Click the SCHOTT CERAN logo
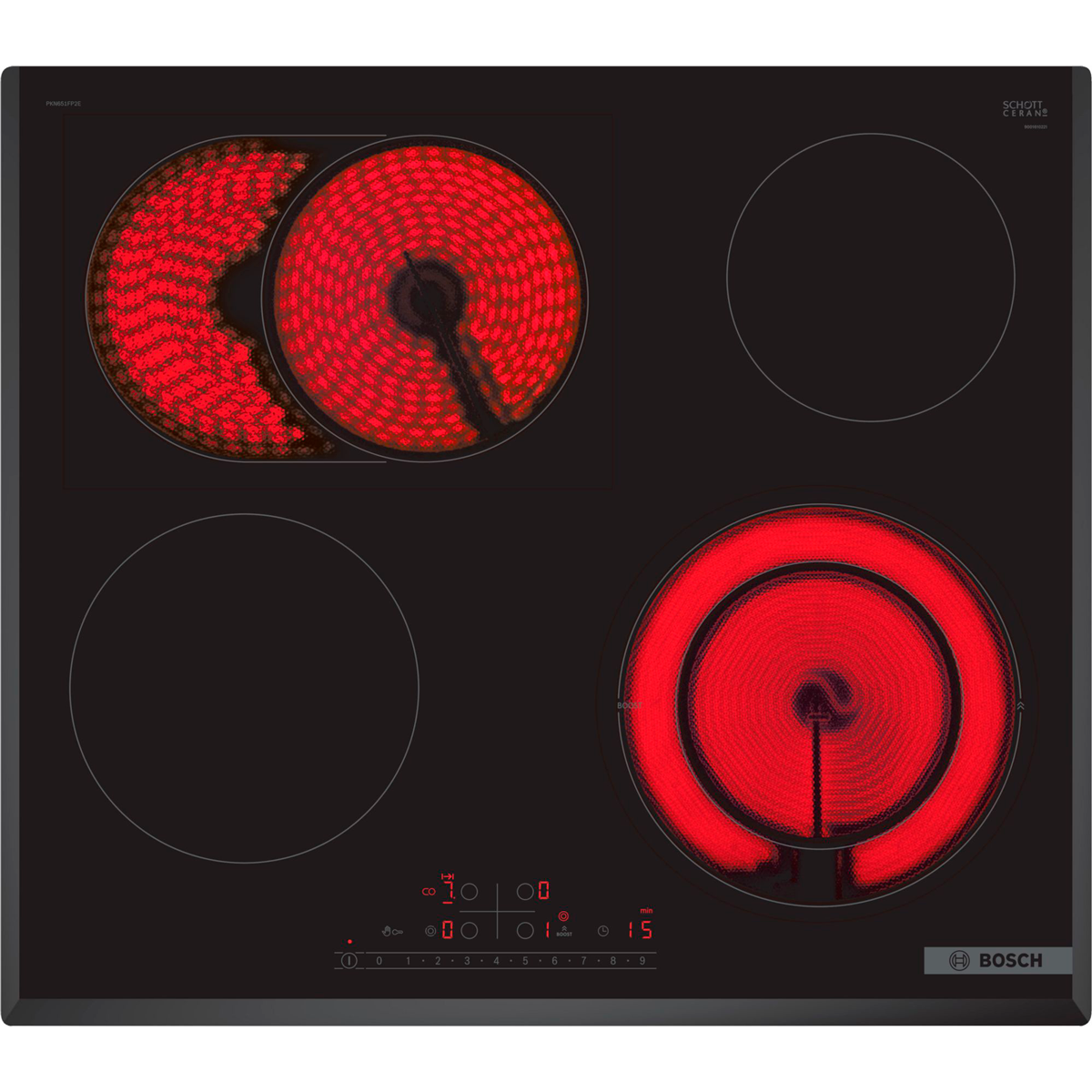Screen dimensions: 1092x1092 [1025, 109]
